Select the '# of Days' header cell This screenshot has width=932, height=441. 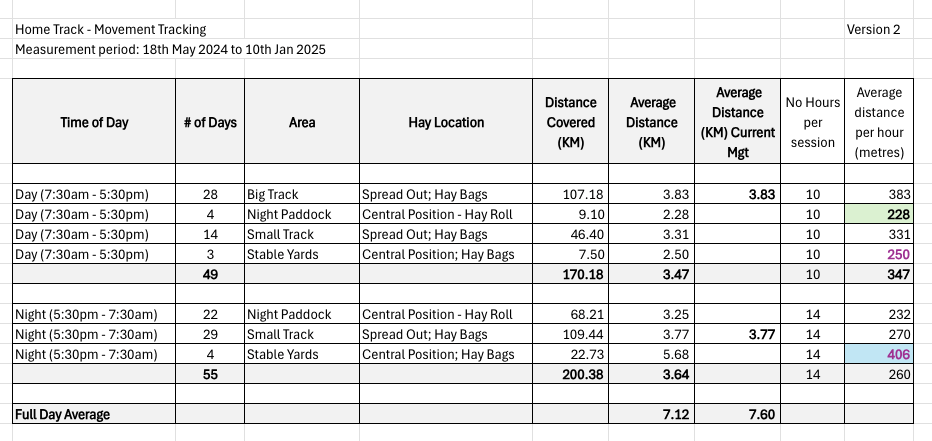[x=210, y=122]
